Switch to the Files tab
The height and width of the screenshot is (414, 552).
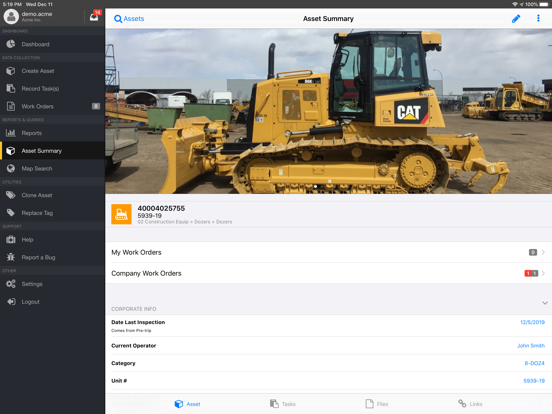tap(377, 404)
